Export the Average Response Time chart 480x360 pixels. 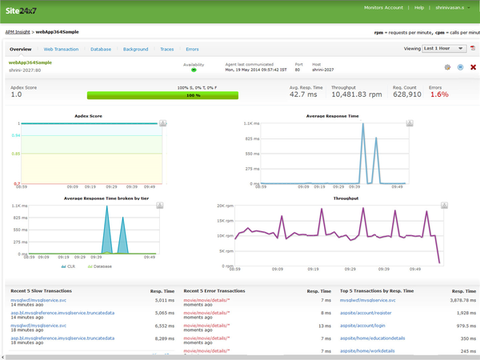coord(410,123)
